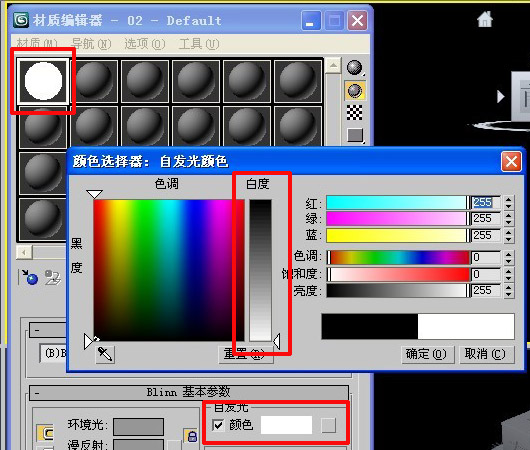Click the Put Material to Scene icon

(x=53, y=277)
